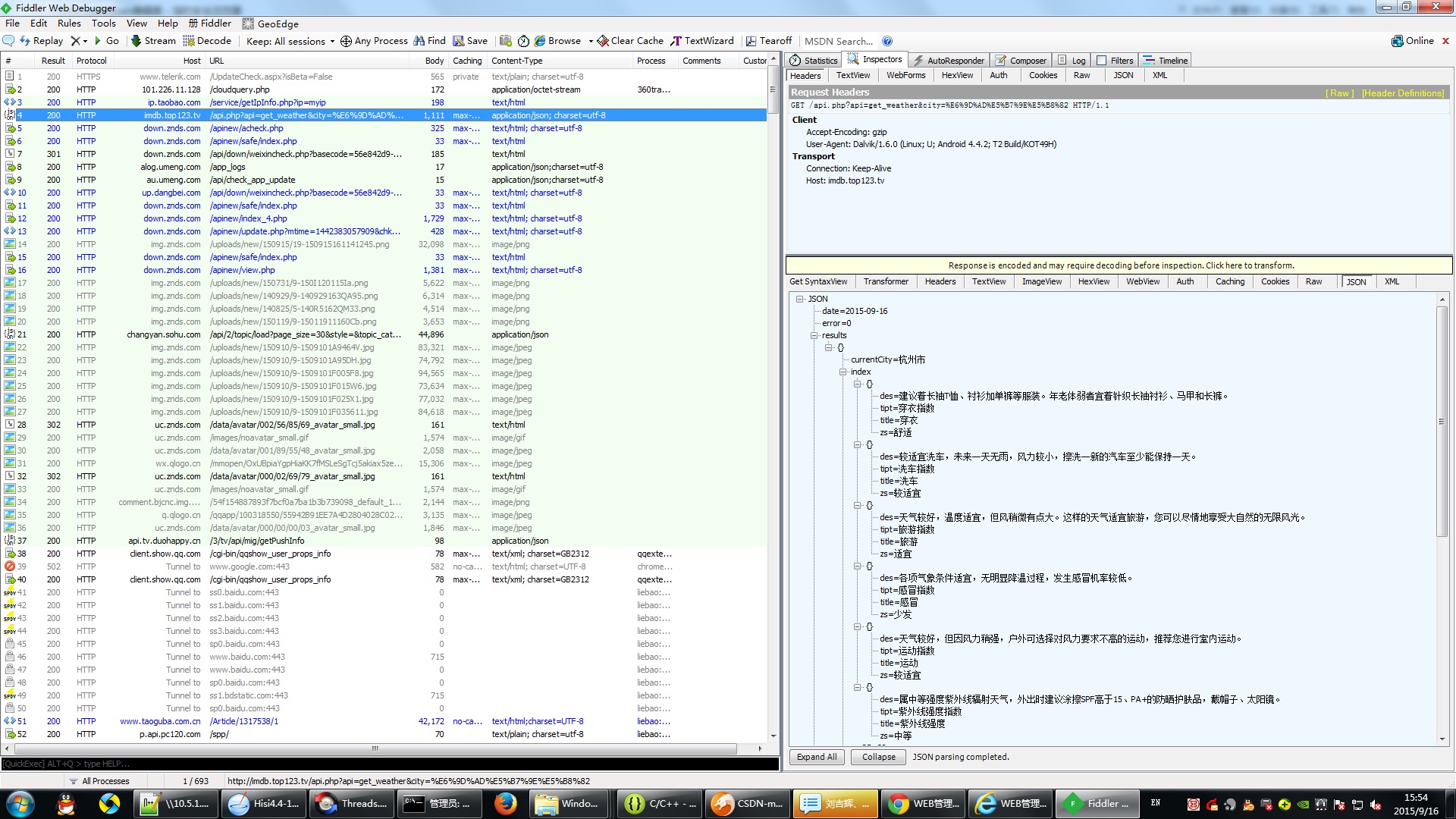Collapse the root JSON tree node
1456x819 pixels.
coord(799,299)
